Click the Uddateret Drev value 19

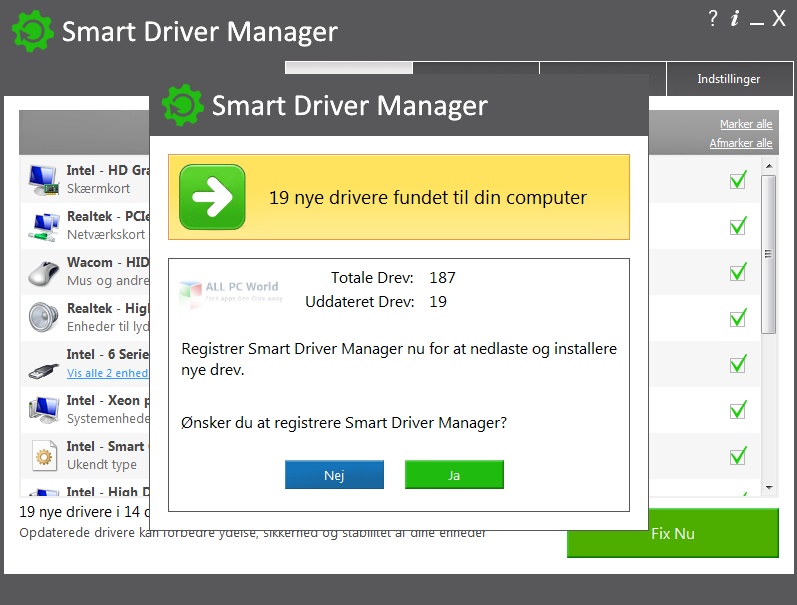click(438, 301)
